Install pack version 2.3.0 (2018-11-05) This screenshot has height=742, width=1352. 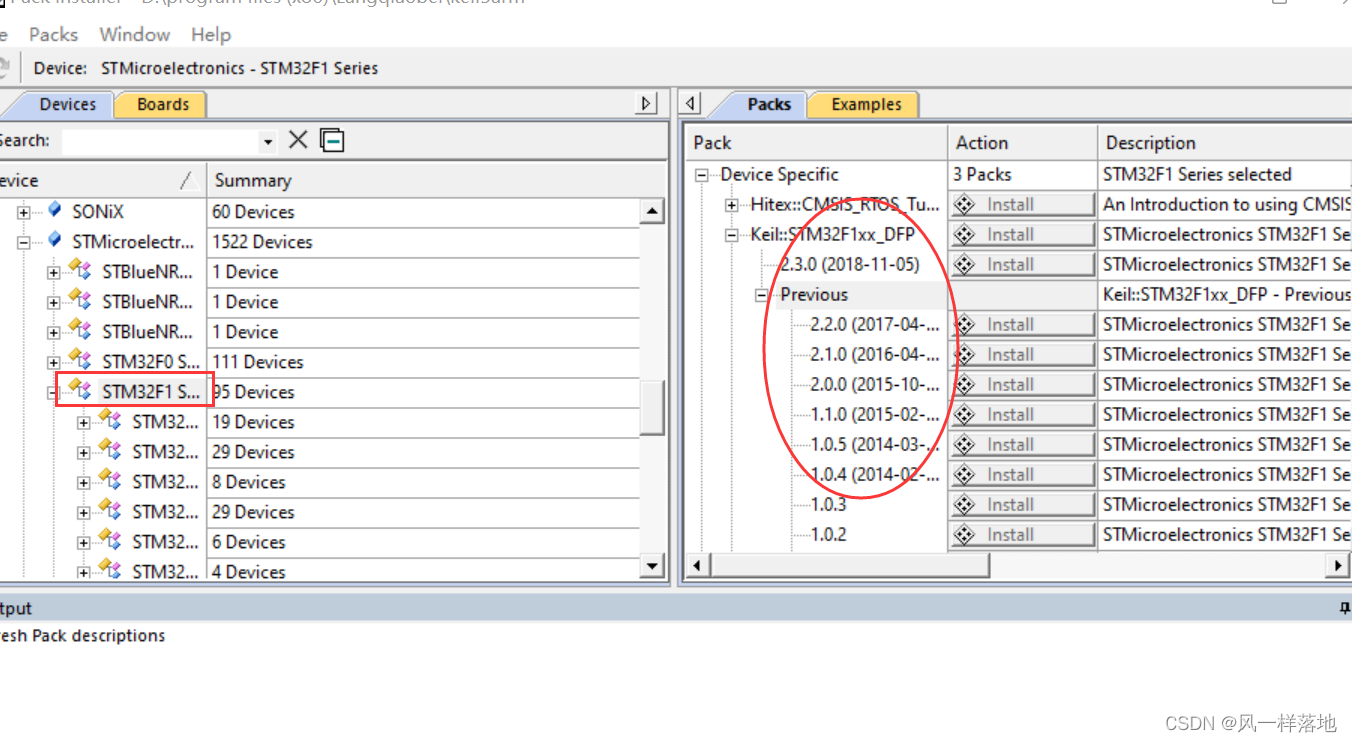coord(1022,264)
